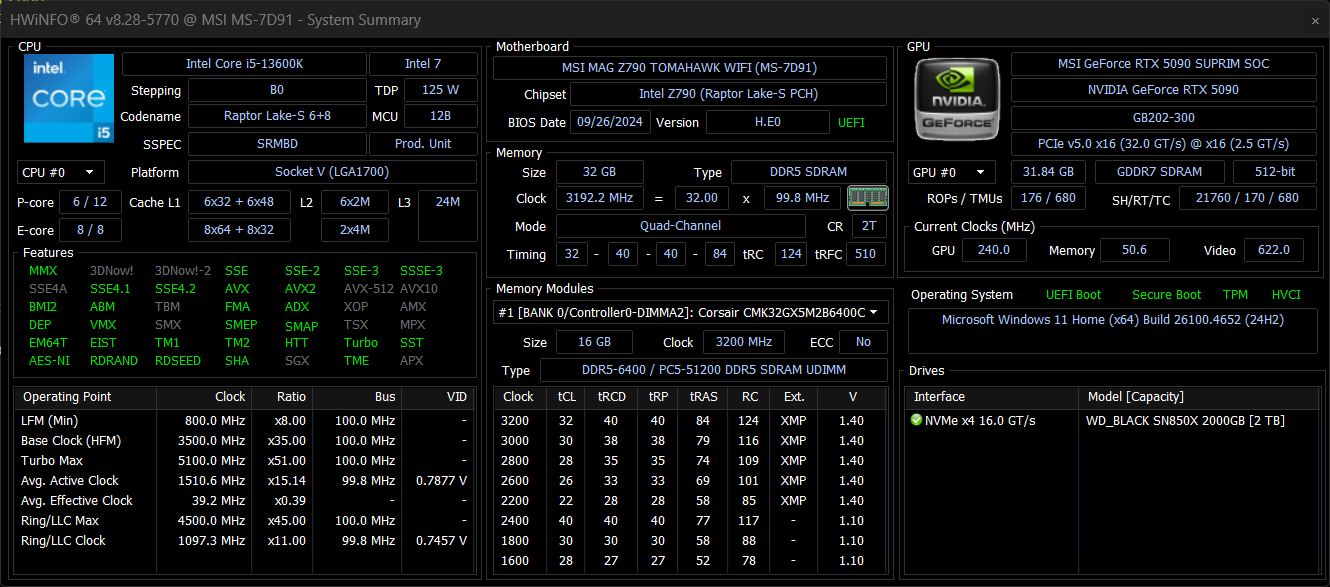Screen dimensions: 1330x587
Task: Select the Turbo Max operating point row
Action: point(245,461)
